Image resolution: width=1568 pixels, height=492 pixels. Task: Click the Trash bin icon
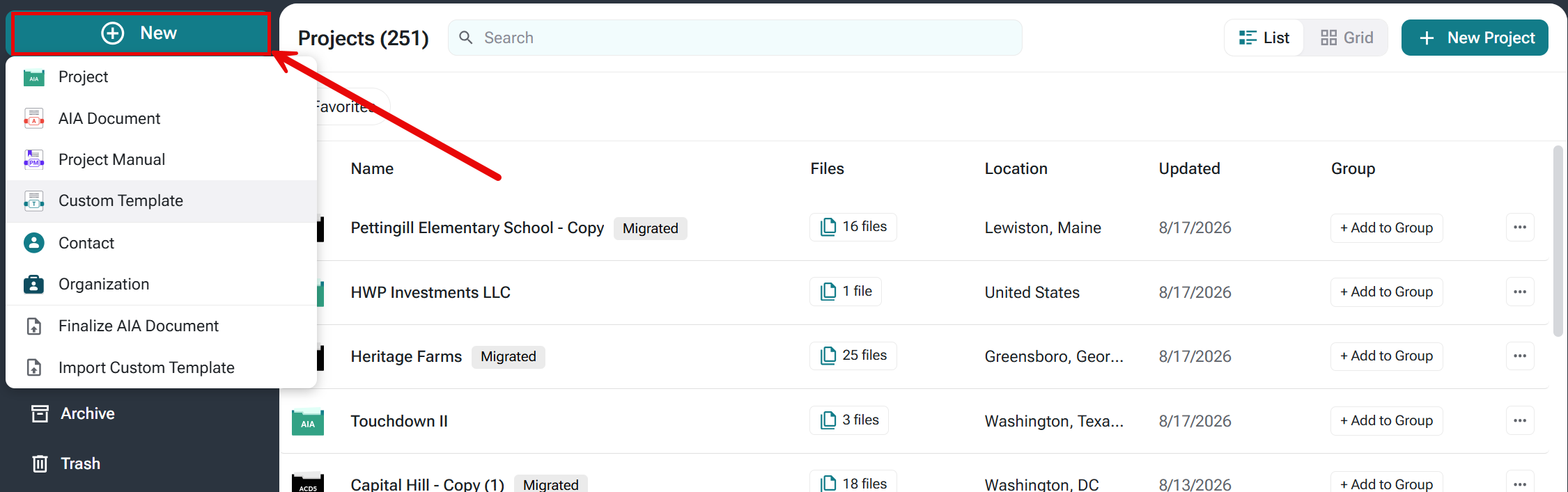[40, 463]
